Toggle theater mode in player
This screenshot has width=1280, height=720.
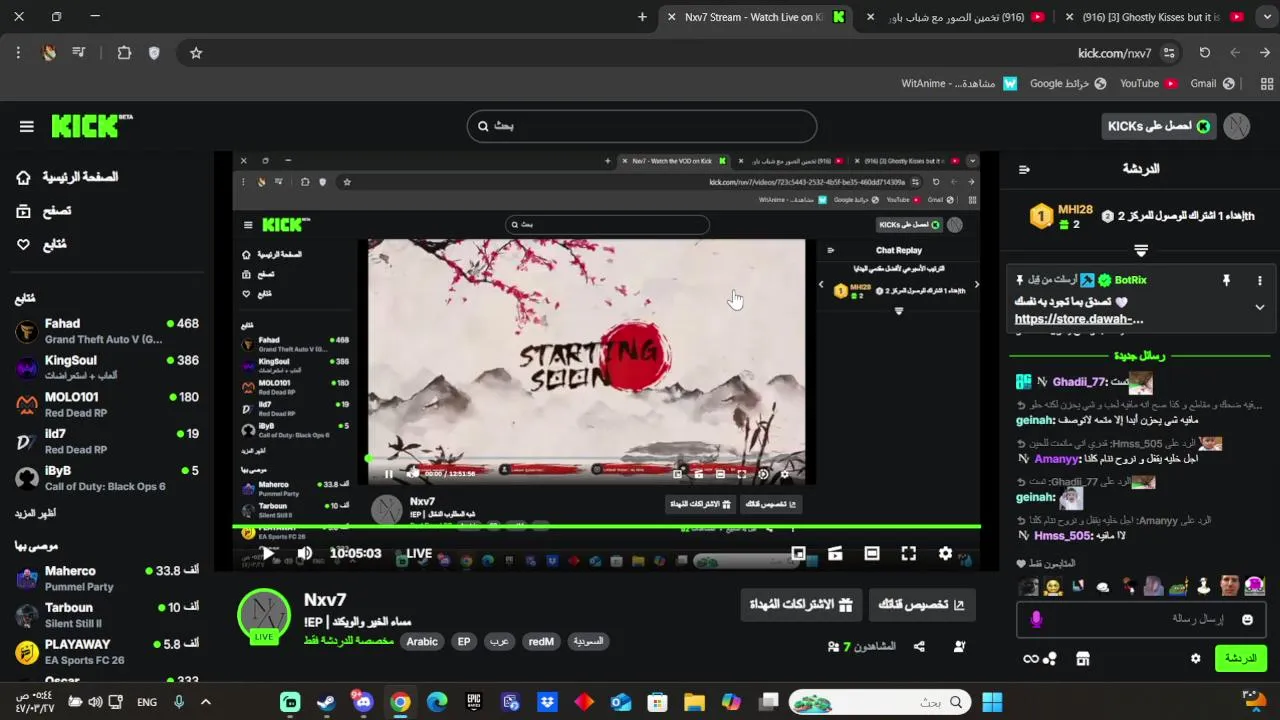pos(872,553)
